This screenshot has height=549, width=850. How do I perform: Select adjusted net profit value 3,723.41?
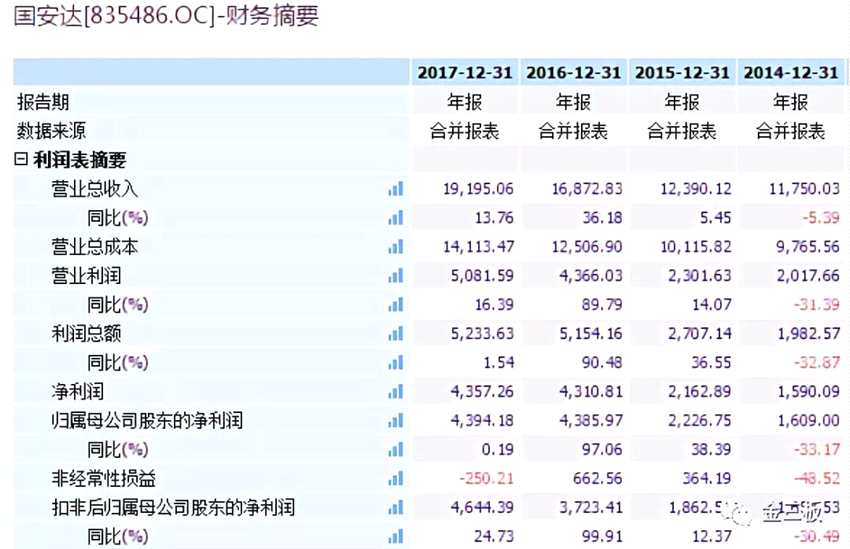[591, 507]
